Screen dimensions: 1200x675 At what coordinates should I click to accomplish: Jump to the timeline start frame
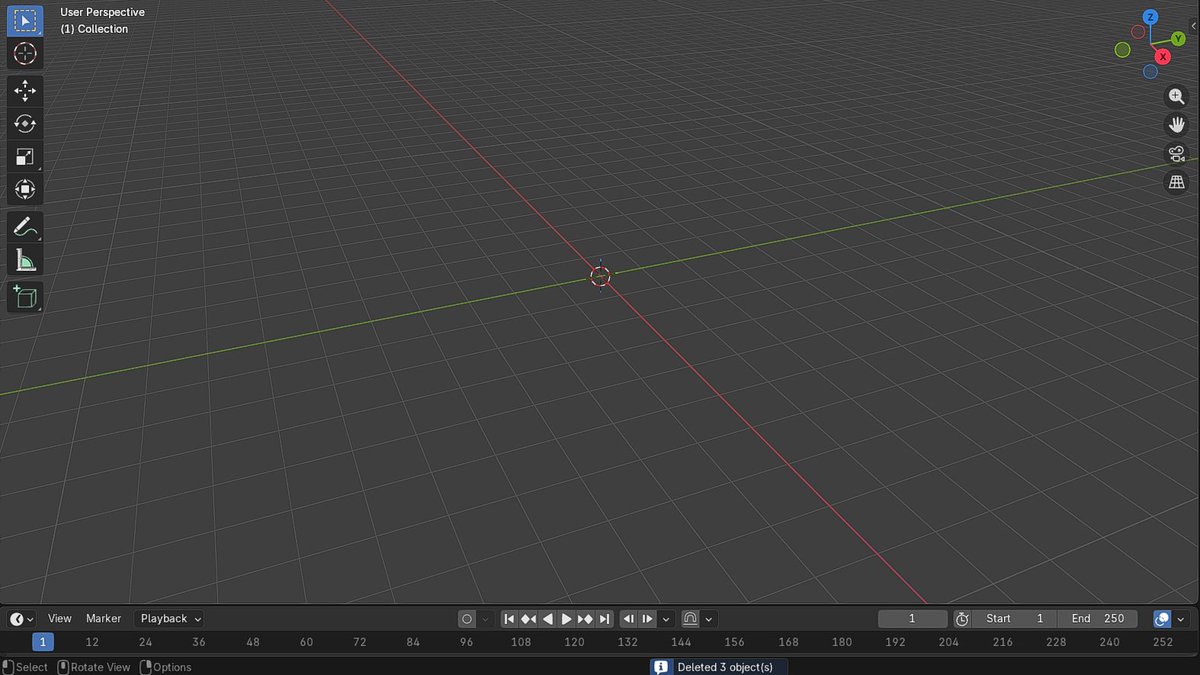click(509, 619)
